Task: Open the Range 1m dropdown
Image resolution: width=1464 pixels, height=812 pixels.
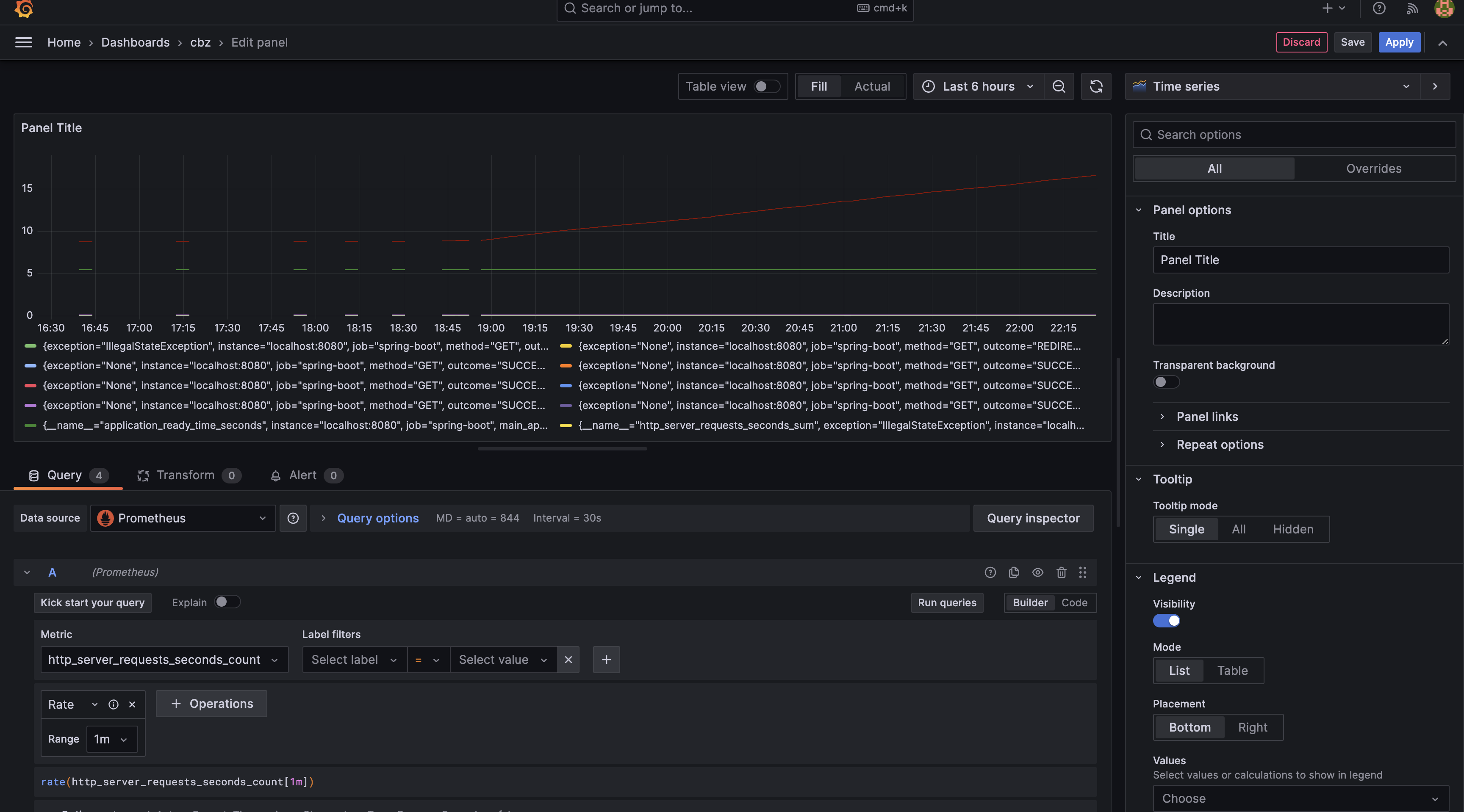Action: click(x=111, y=739)
